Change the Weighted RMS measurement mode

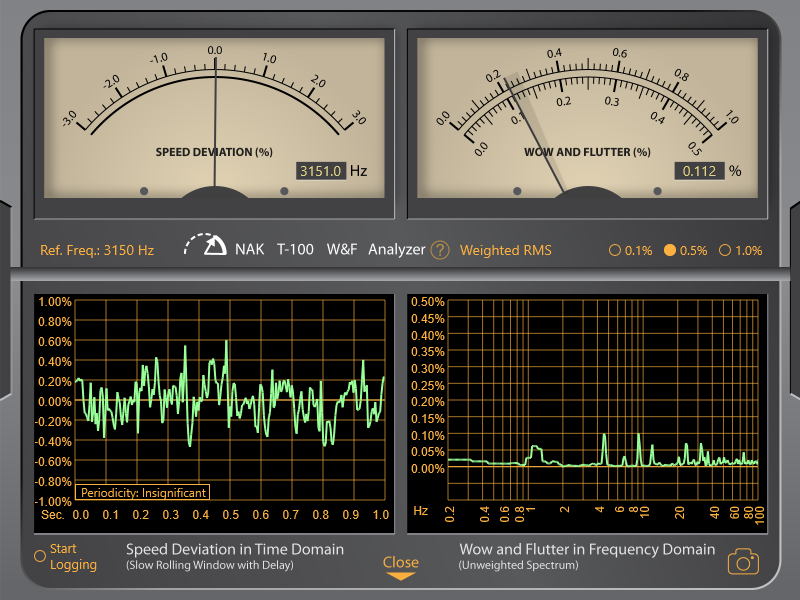(505, 250)
